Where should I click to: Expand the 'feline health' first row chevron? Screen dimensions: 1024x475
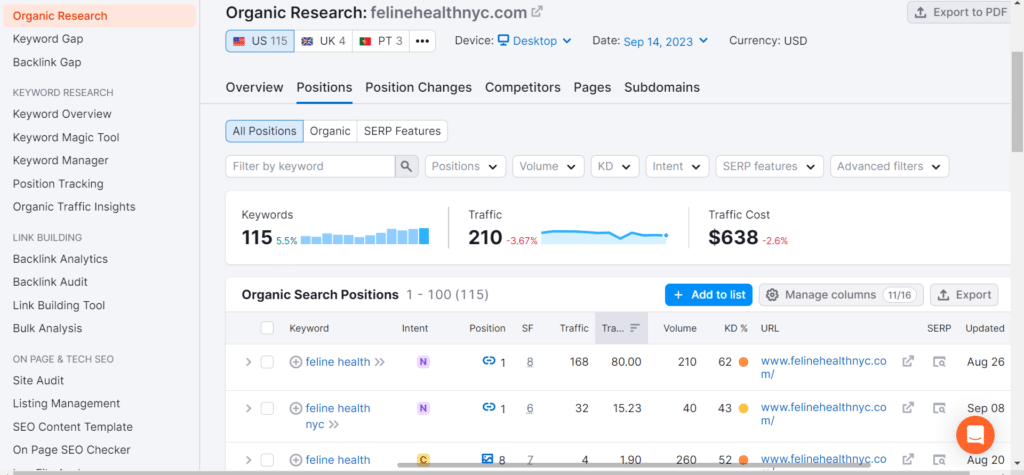pyautogui.click(x=248, y=362)
